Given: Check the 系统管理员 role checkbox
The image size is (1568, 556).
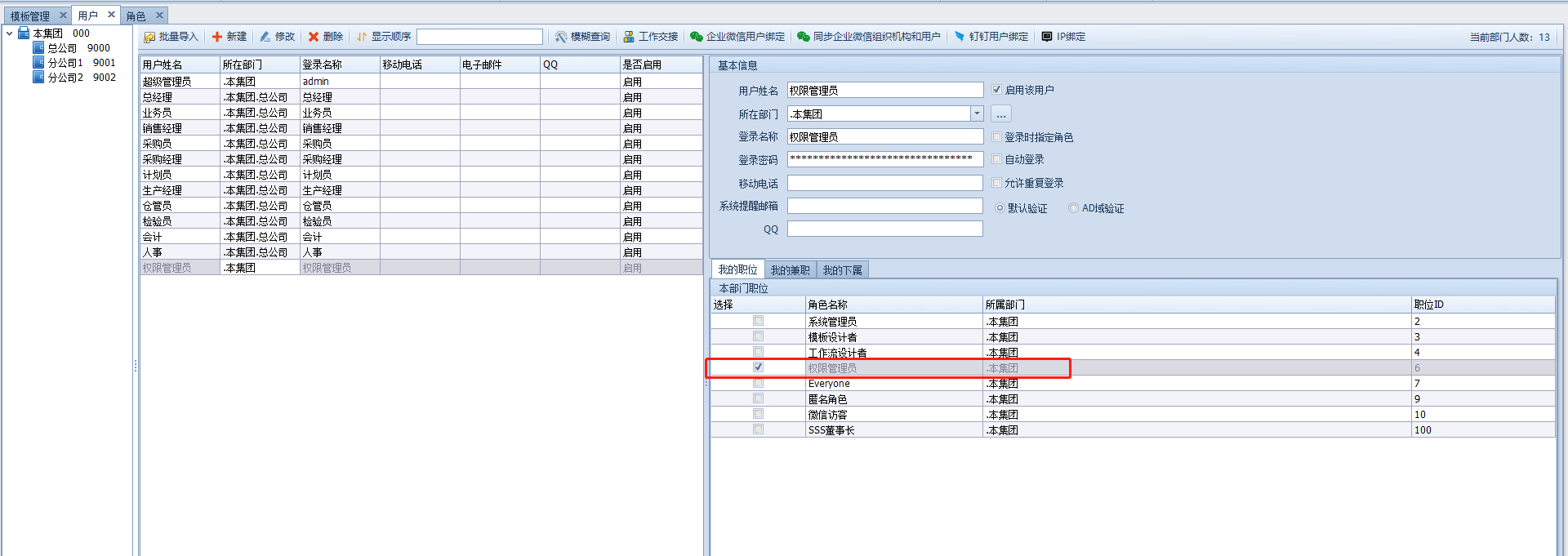Looking at the screenshot, I should tap(759, 321).
